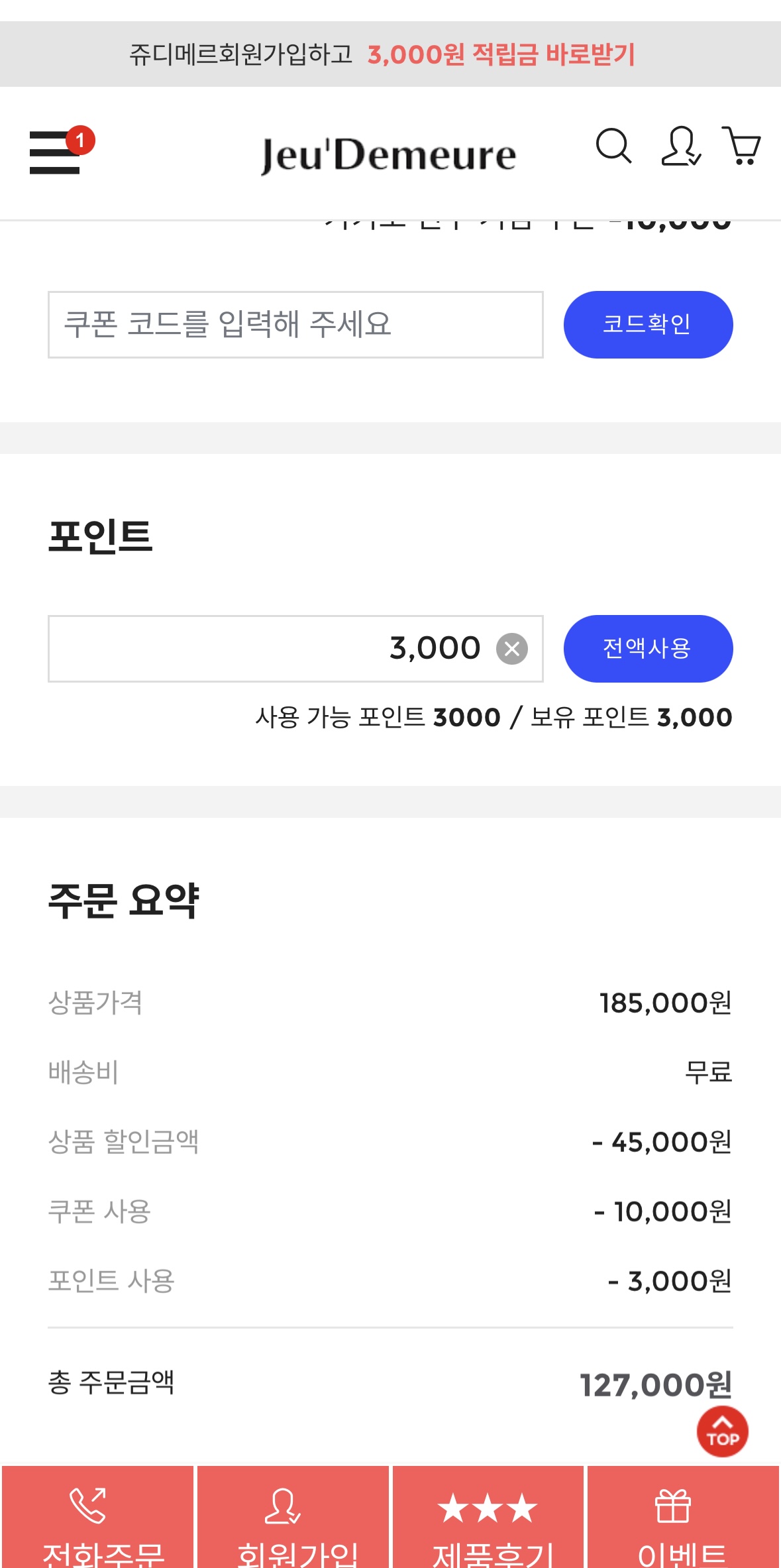Tap the 3,000원 적립금 바로받기 banner
Screen dimensions: 781x1568
pyautogui.click(x=501, y=54)
